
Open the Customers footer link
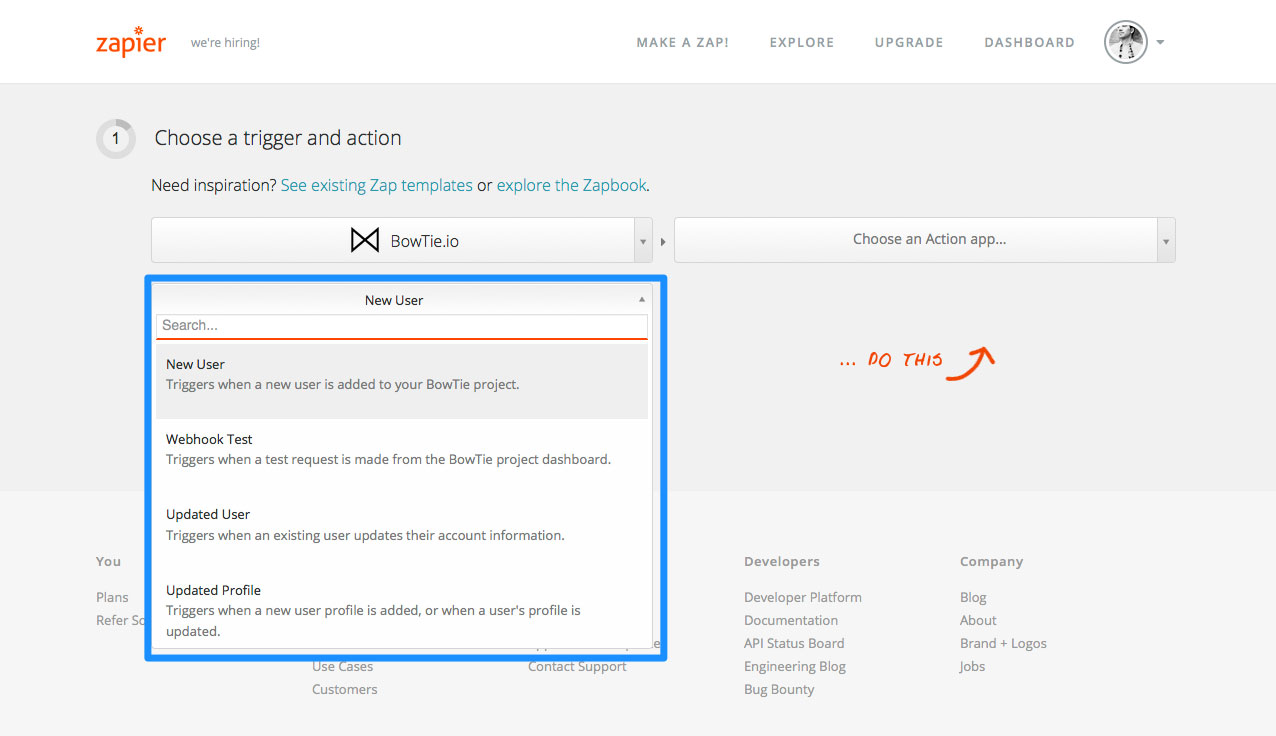[345, 689]
